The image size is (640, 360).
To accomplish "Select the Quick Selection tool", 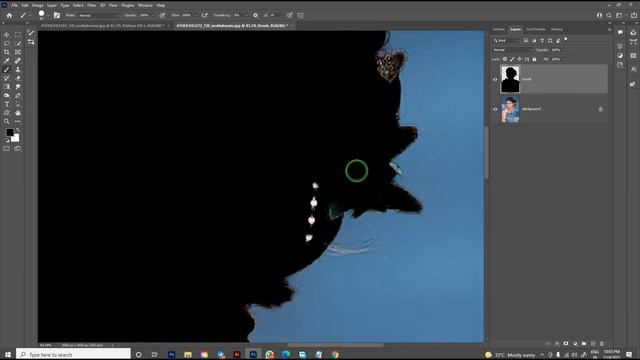I will [x=18, y=43].
